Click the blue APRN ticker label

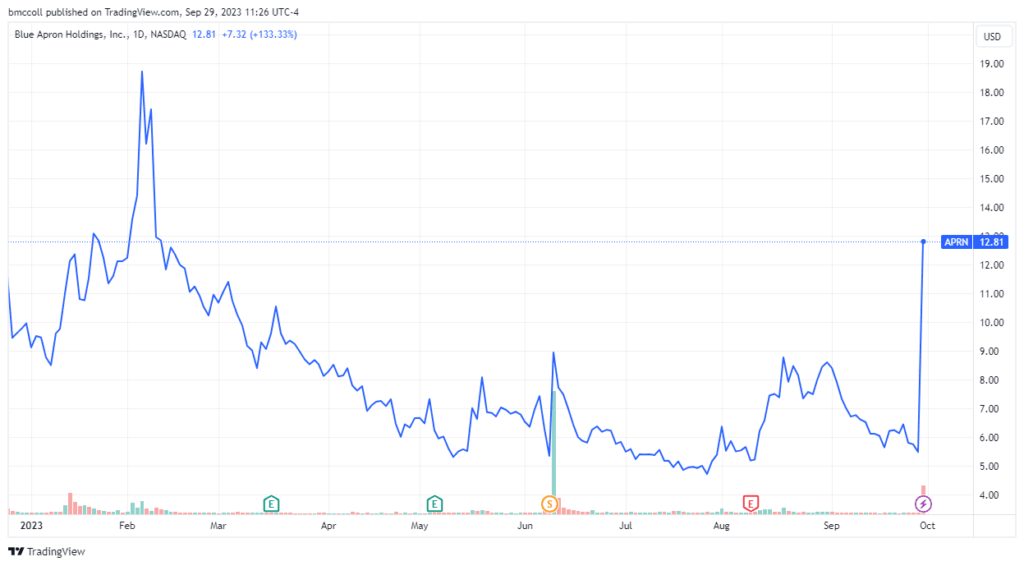(956, 242)
